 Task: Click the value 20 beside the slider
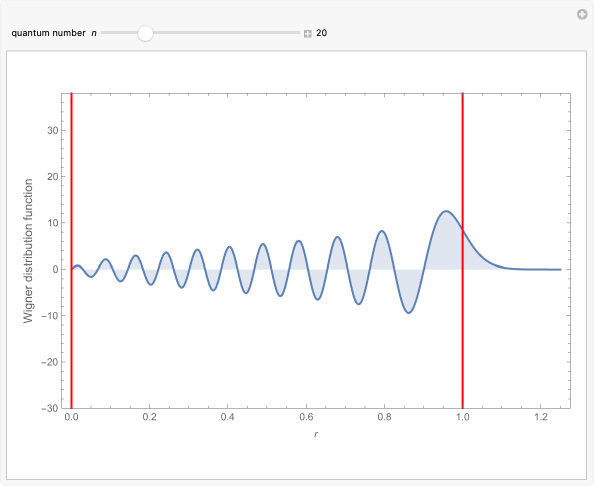(321, 33)
